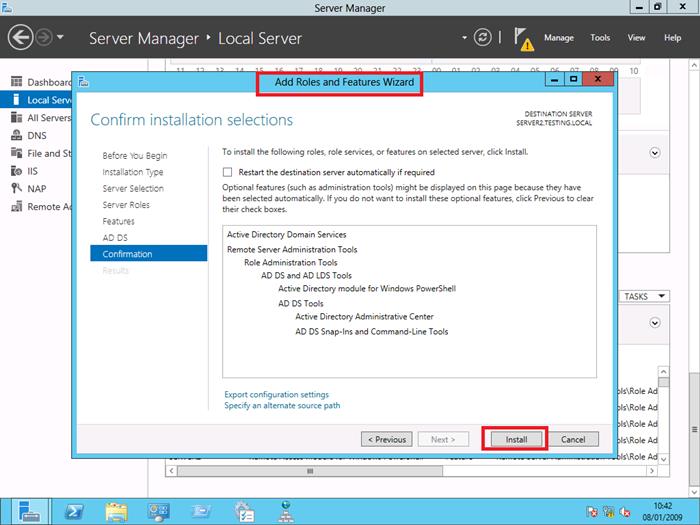The width and height of the screenshot is (700, 525).
Task: Click Role Administration Tools entry
Action: tap(291, 262)
